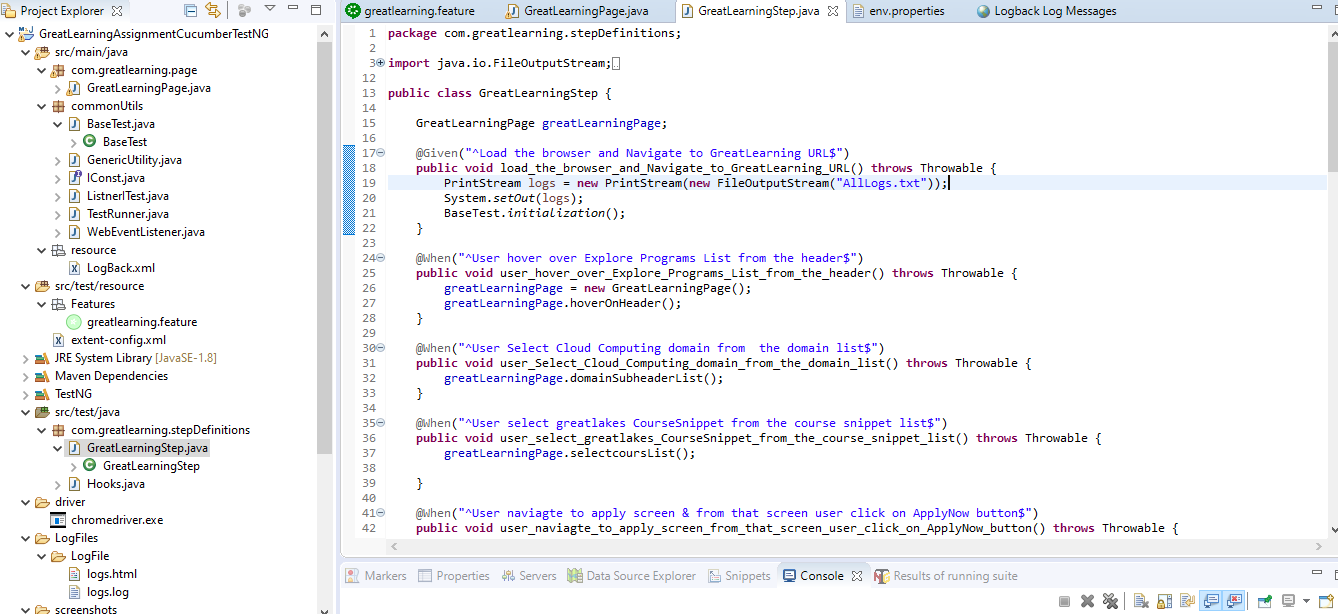Screen dimensions: 1338x614
Task: Toggle Show Console When Standard Error Changes
Action: [x=1234, y=601]
